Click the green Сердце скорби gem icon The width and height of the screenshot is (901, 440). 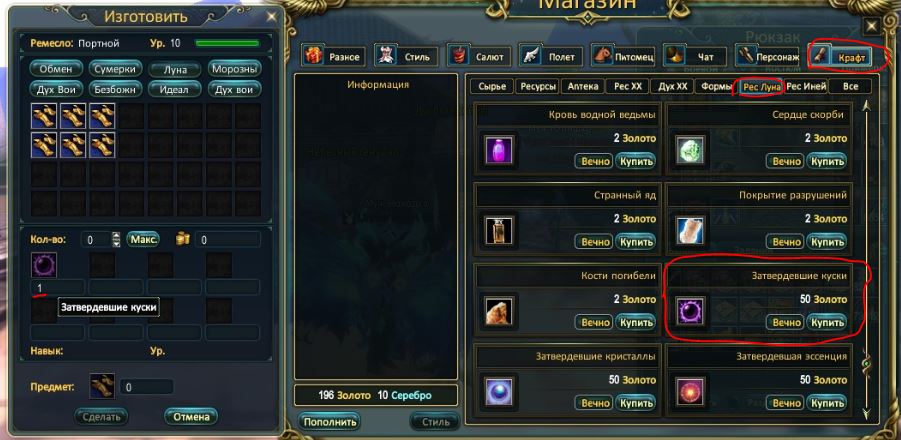point(688,150)
